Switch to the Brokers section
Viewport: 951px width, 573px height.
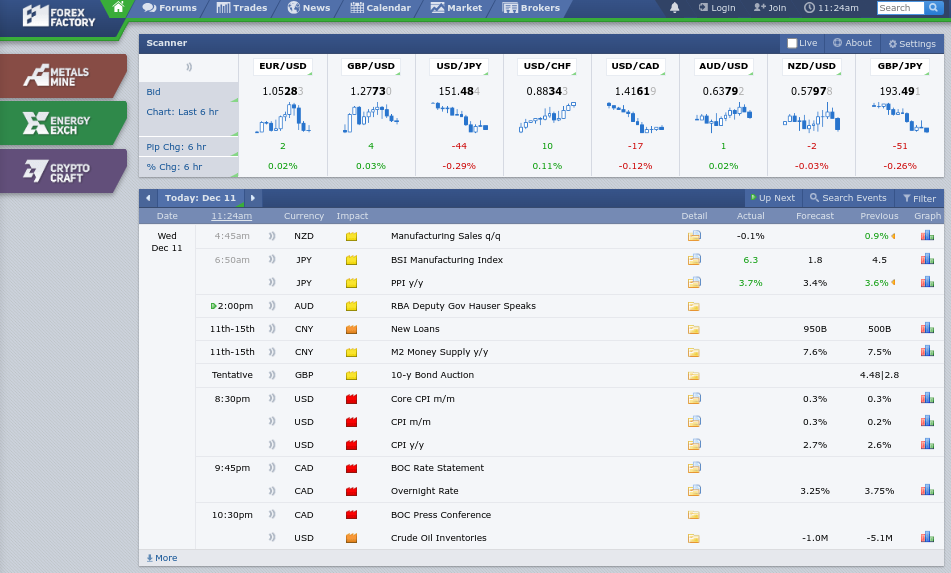click(531, 8)
